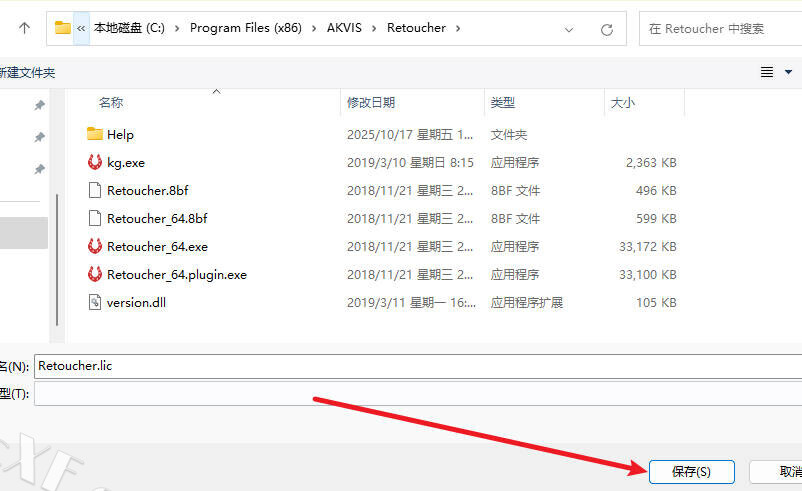Click the version.dll file icon

point(95,302)
